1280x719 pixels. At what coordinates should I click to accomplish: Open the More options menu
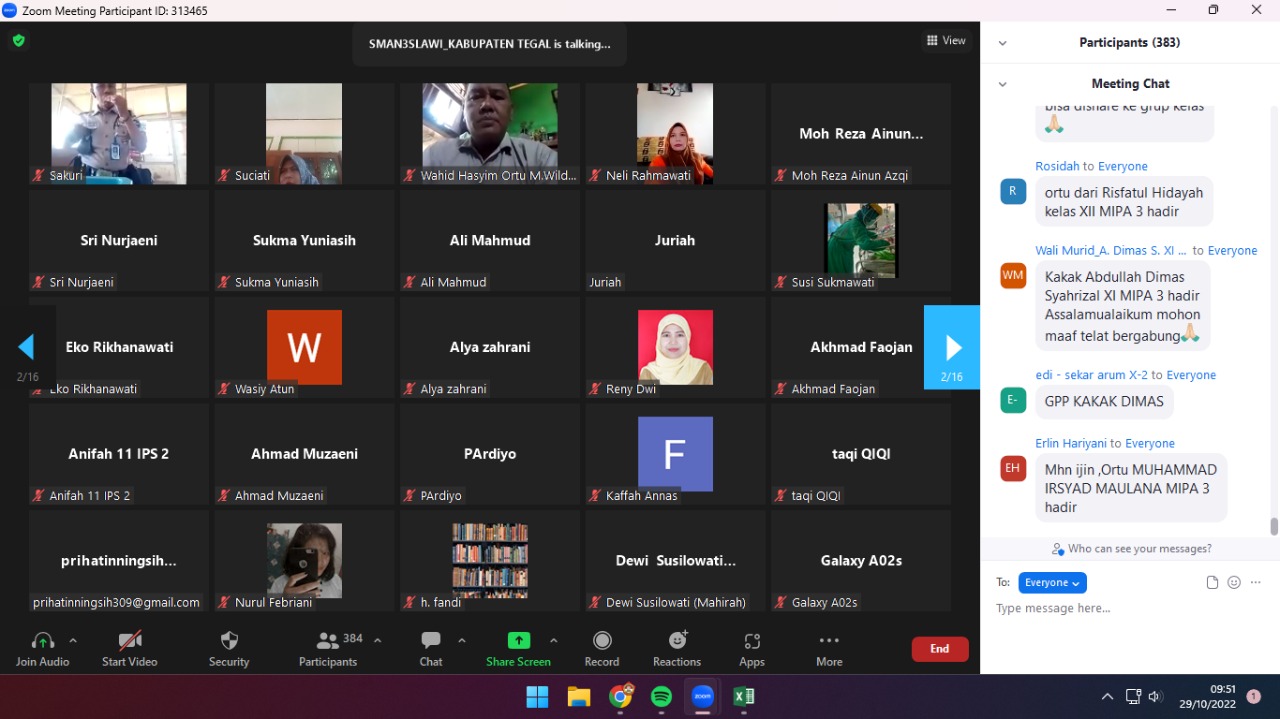pyautogui.click(x=828, y=641)
